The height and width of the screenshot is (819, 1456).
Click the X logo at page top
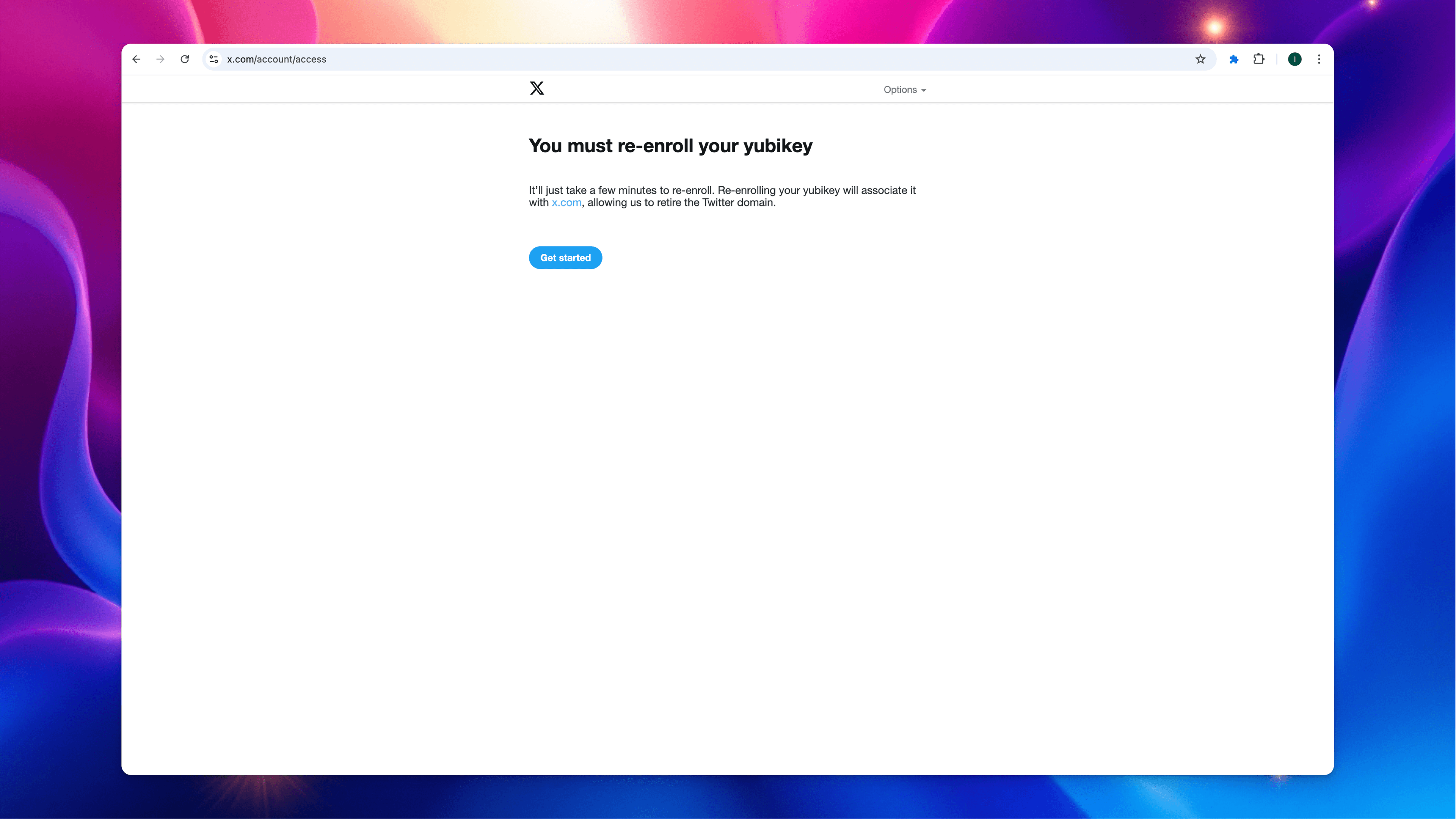537,88
